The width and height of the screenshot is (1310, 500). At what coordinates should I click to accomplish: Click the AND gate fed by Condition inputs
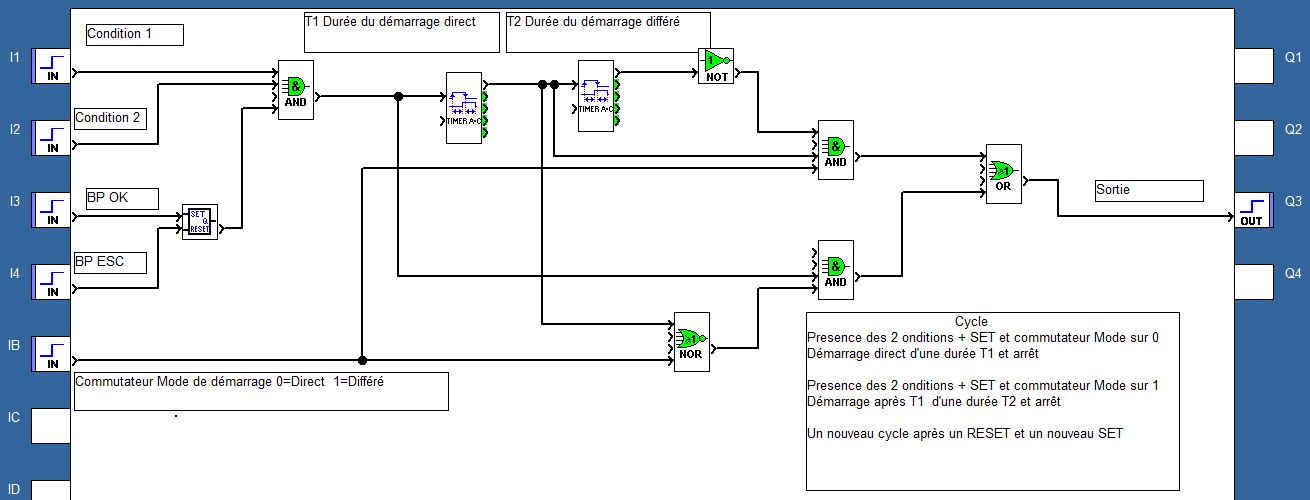295,95
